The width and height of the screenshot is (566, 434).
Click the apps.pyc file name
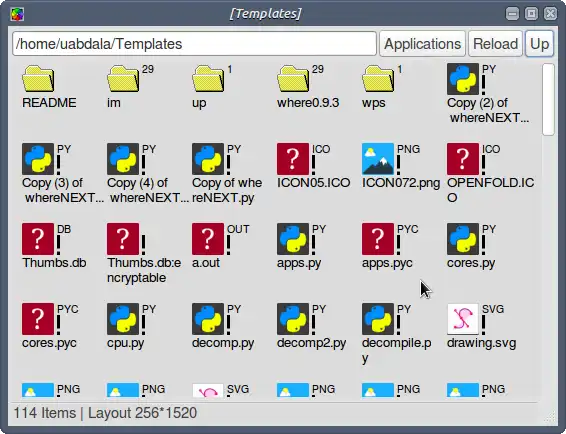[x=387, y=263]
